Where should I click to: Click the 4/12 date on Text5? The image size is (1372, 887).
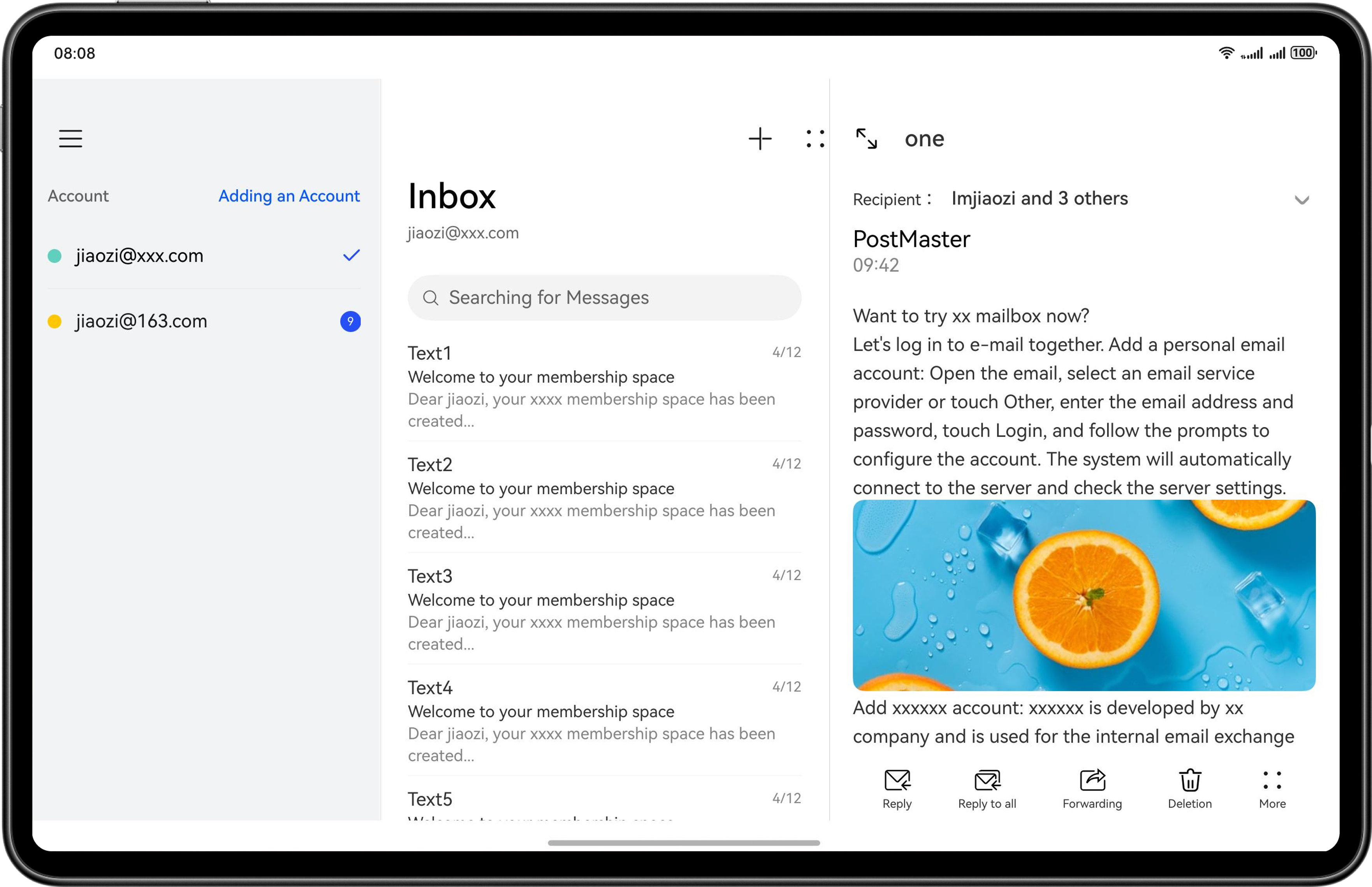pyautogui.click(x=786, y=799)
